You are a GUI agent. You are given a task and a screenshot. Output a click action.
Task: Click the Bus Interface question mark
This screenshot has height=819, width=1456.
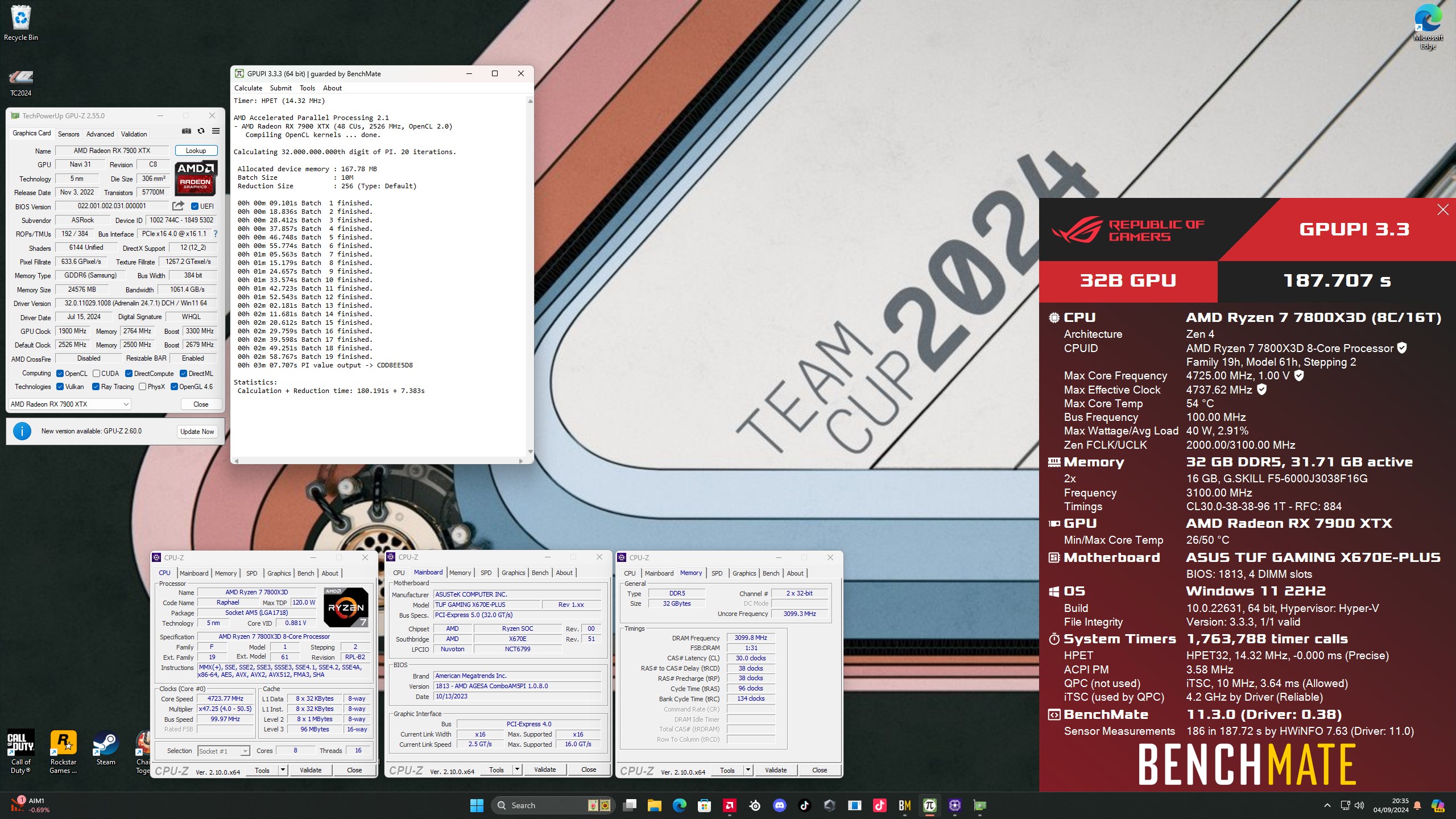216,234
